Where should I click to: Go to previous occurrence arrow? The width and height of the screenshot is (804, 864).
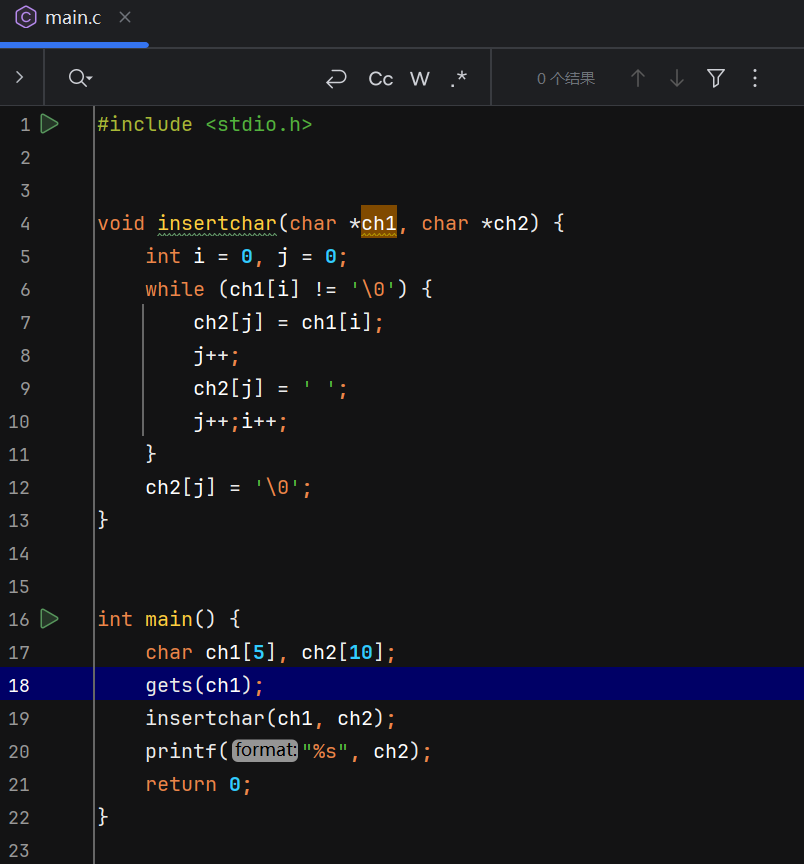pos(638,78)
